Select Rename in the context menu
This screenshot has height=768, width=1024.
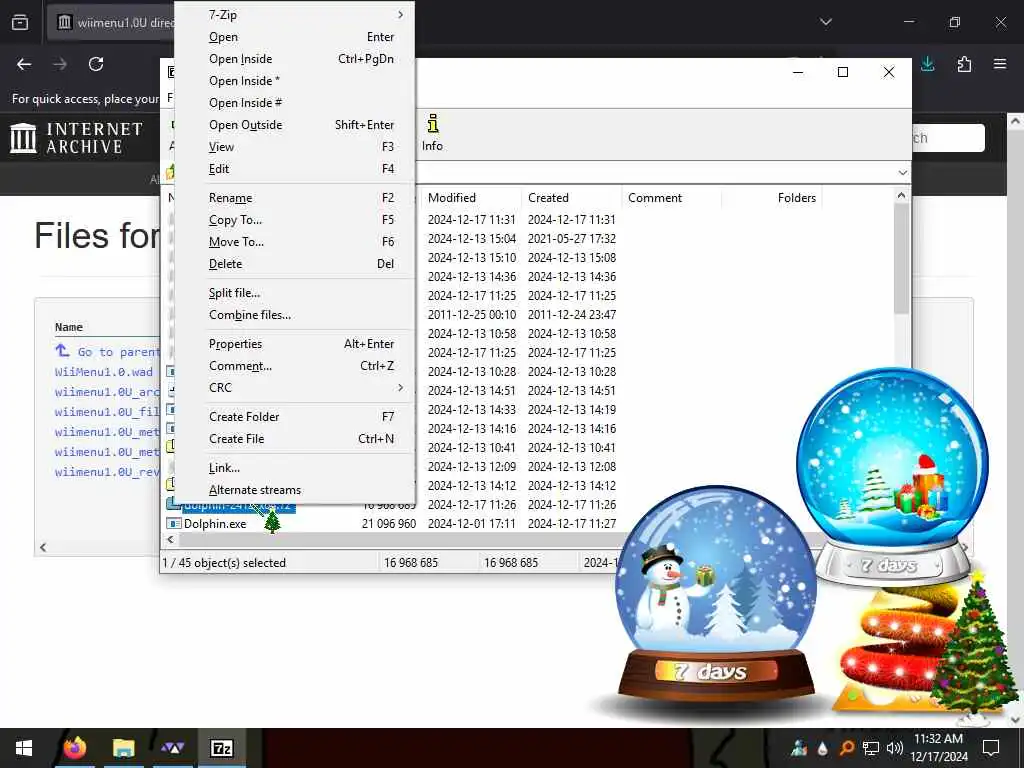[295, 198]
